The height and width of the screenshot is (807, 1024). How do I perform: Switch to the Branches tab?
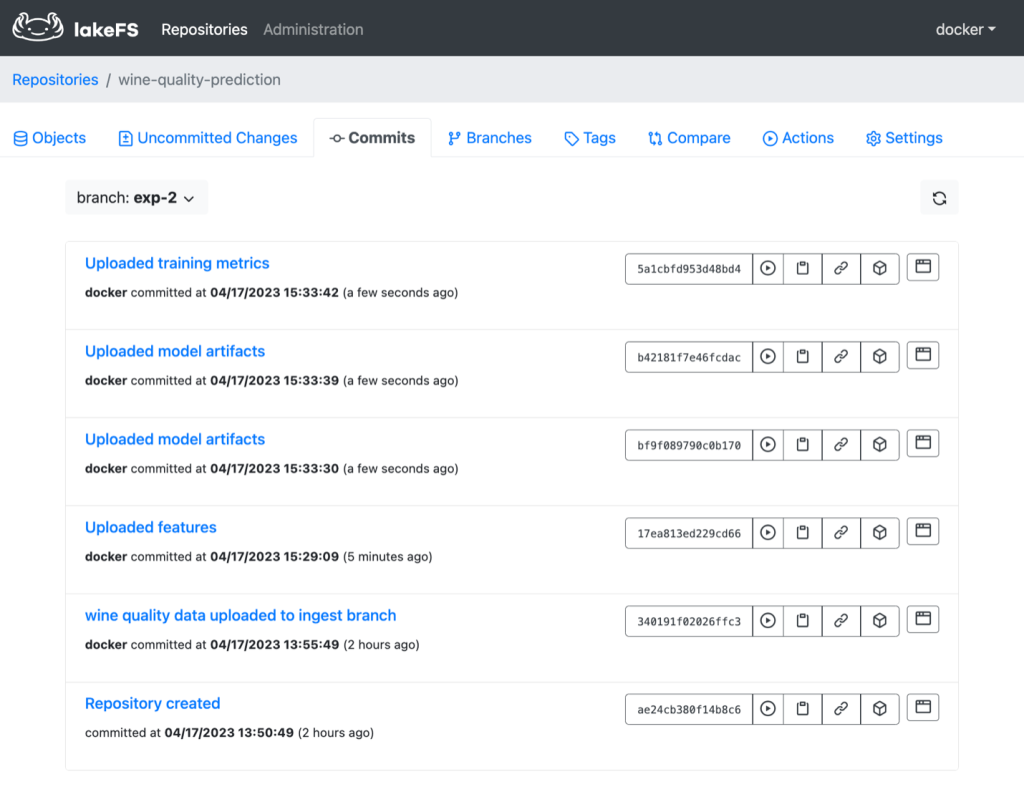(x=490, y=138)
